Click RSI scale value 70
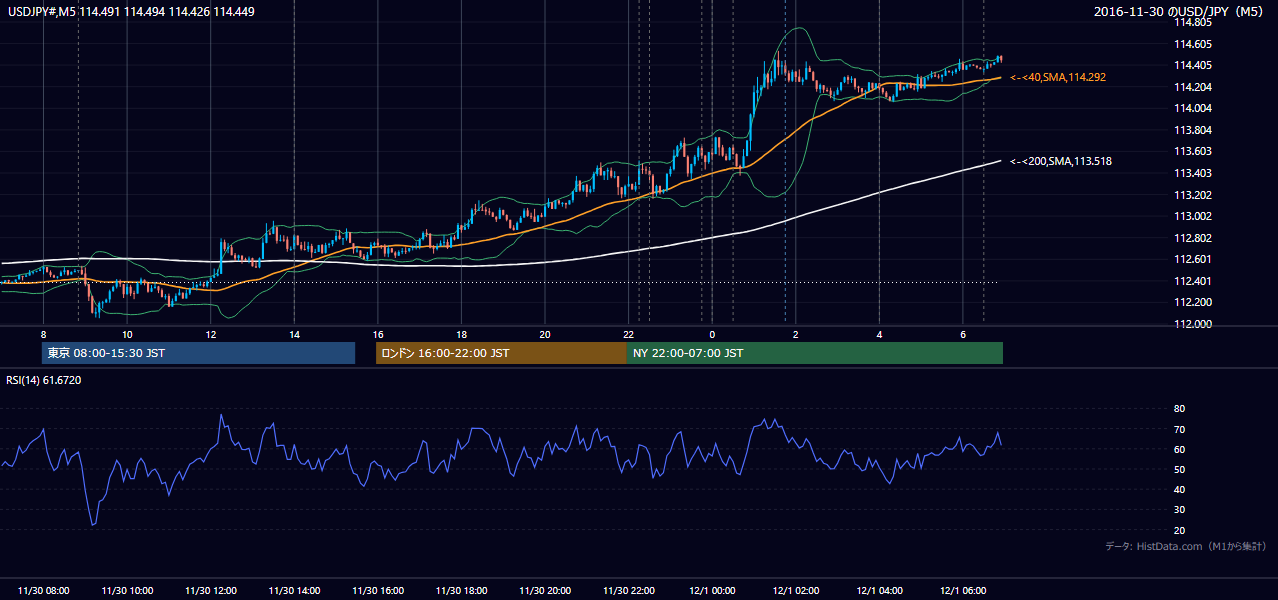The image size is (1278, 600). click(x=1179, y=429)
